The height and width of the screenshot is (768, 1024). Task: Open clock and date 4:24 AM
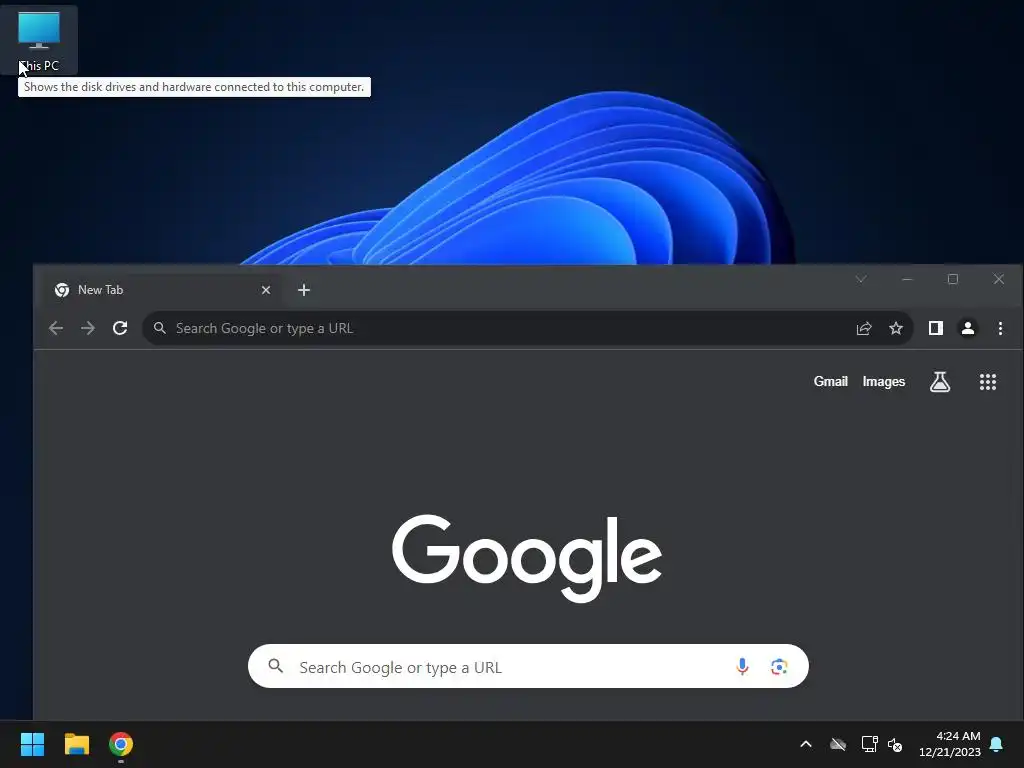click(x=950, y=744)
